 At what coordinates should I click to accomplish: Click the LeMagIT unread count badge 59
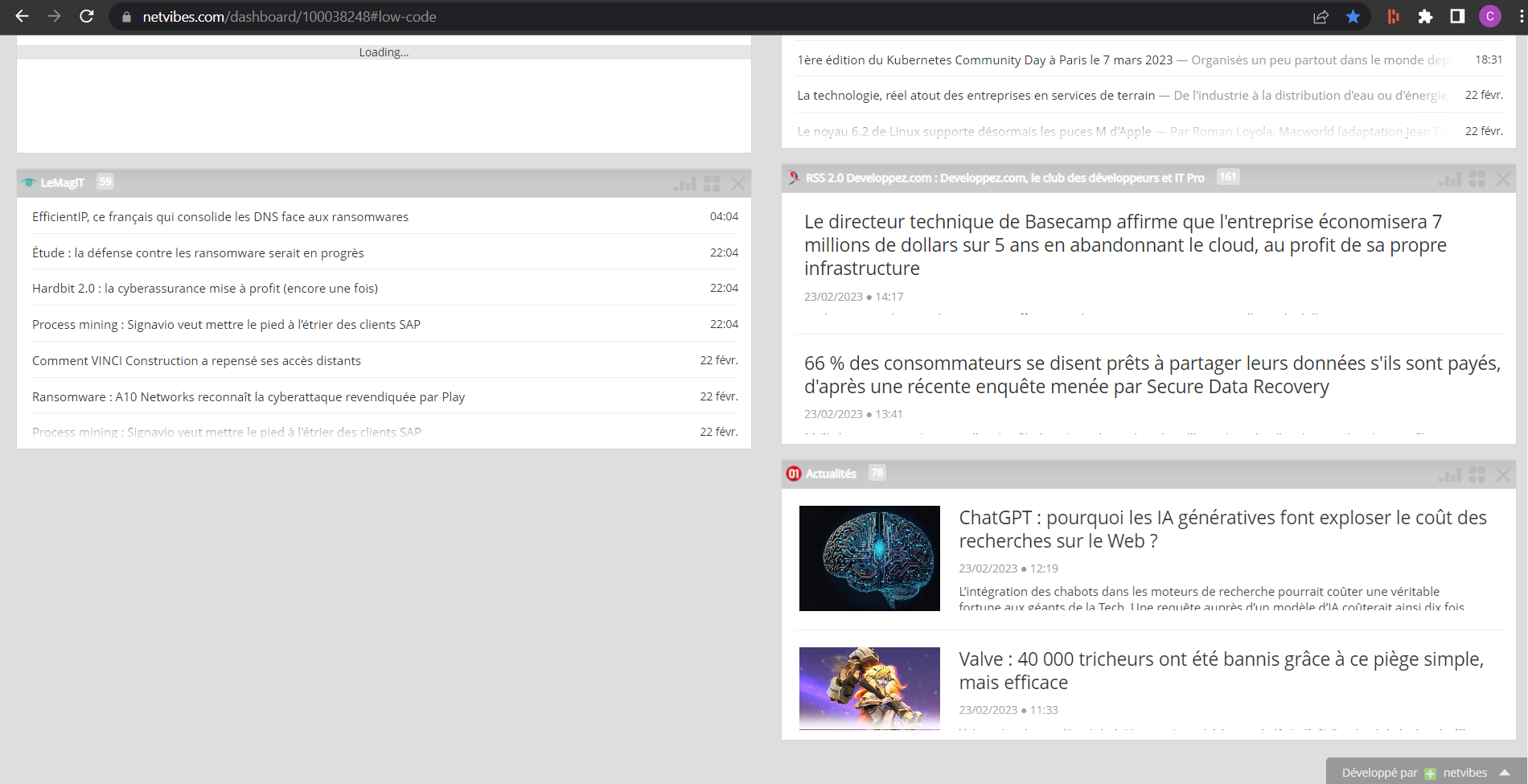pos(105,182)
